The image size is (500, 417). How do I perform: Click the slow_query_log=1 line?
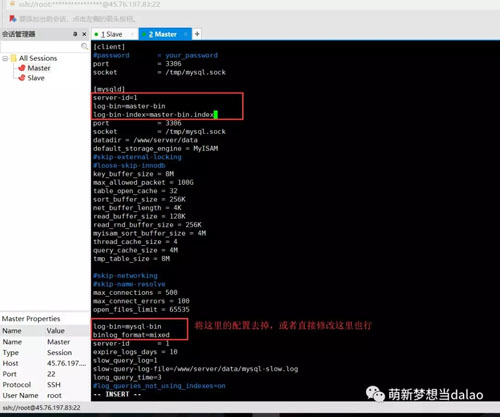[125, 360]
